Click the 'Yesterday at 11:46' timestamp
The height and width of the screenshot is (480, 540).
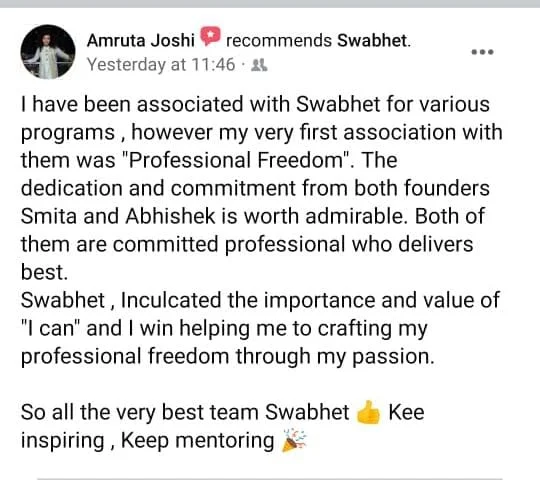pyautogui.click(x=161, y=65)
